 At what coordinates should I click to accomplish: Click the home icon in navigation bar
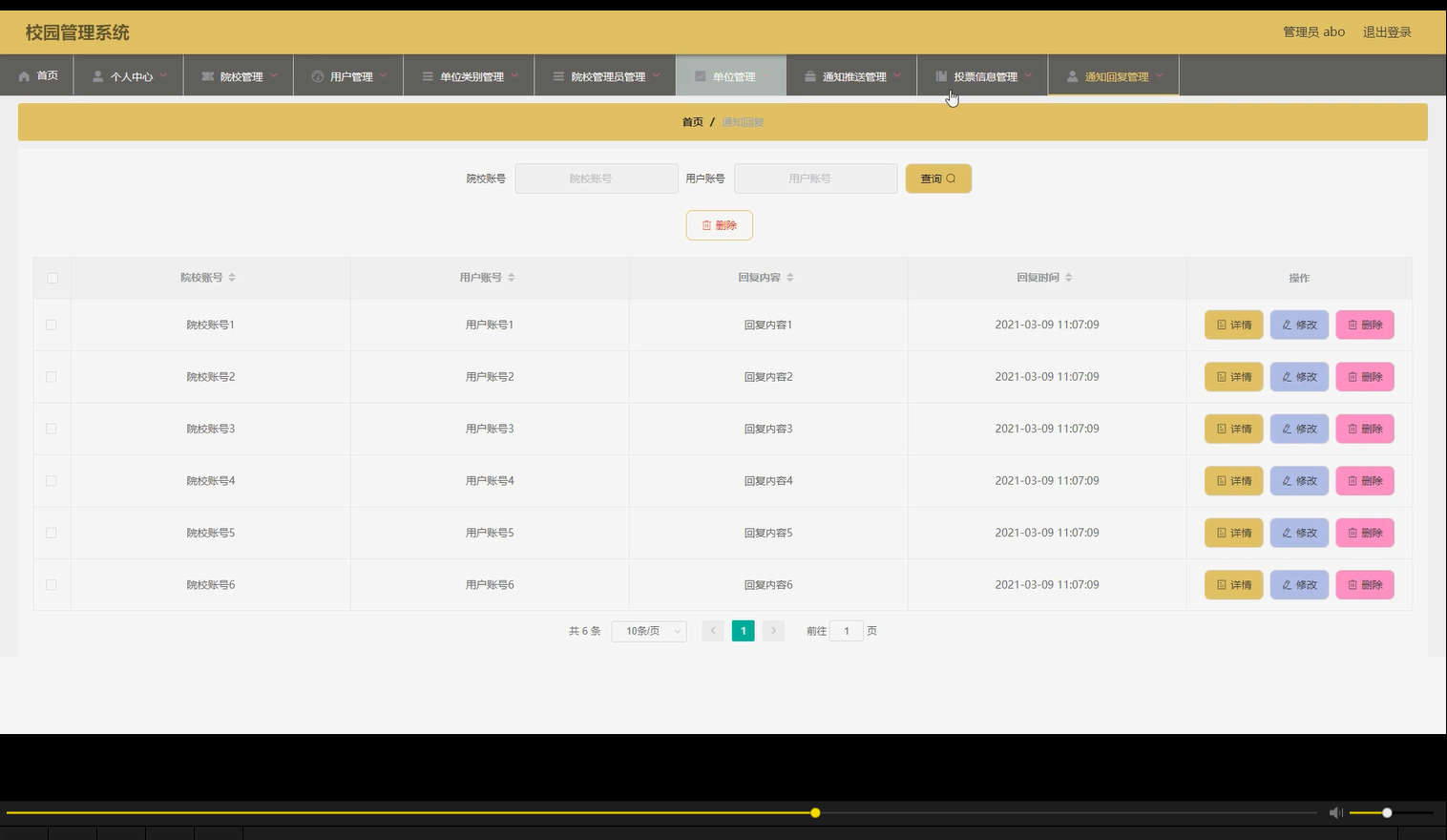pos(24,76)
